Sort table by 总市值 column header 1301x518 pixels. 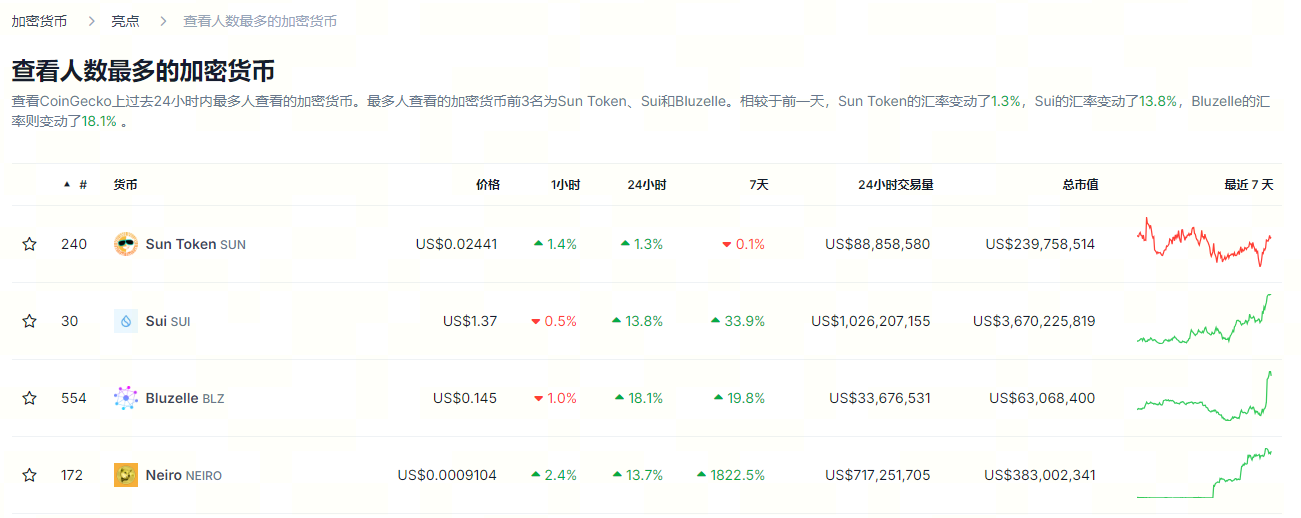pos(1080,185)
